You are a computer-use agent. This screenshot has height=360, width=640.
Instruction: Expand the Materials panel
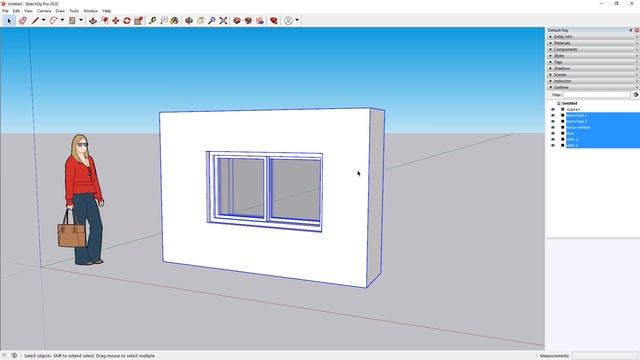[x=593, y=43]
